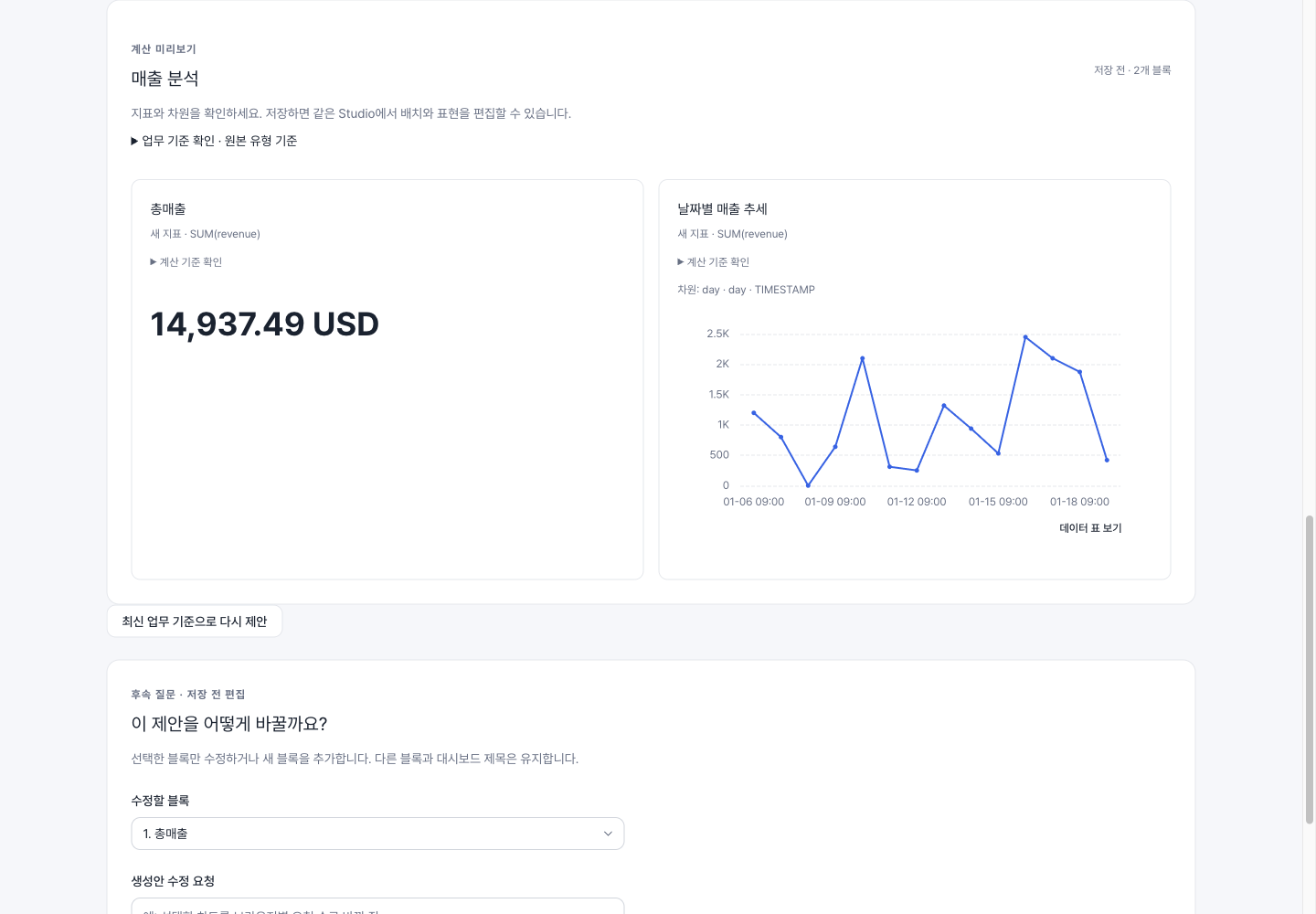1316x914 pixels.
Task: Expand 계산 기준 확인 under 총매출
Action: [x=186, y=262]
